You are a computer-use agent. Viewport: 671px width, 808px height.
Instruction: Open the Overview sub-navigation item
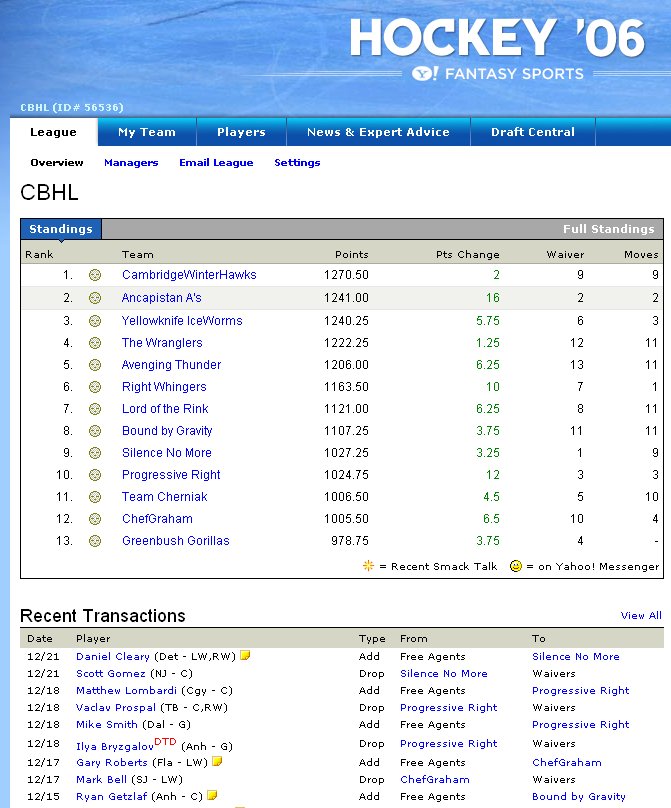pos(57,163)
